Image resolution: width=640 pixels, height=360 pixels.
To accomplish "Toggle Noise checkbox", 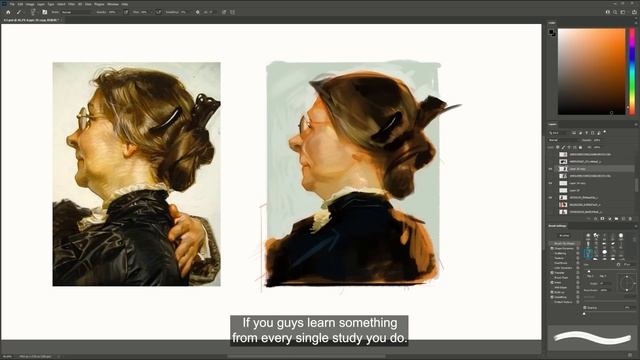I will [x=552, y=282].
